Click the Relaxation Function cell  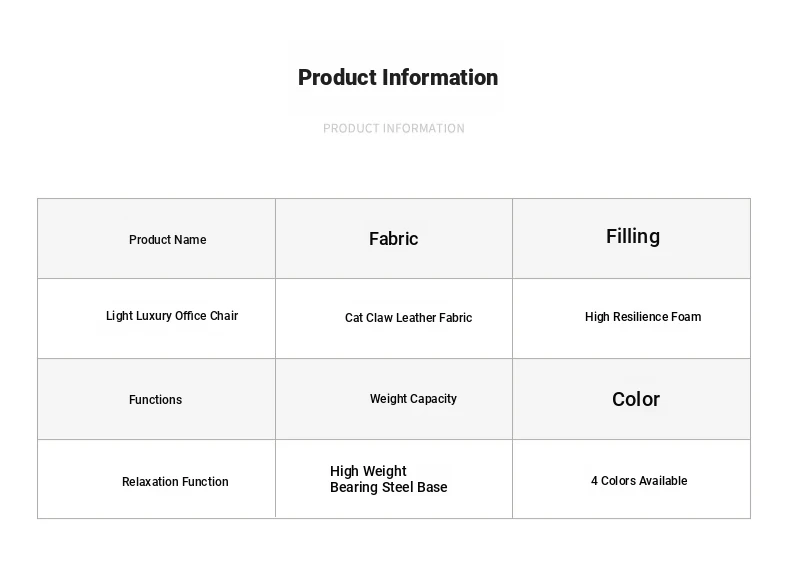[156, 479]
